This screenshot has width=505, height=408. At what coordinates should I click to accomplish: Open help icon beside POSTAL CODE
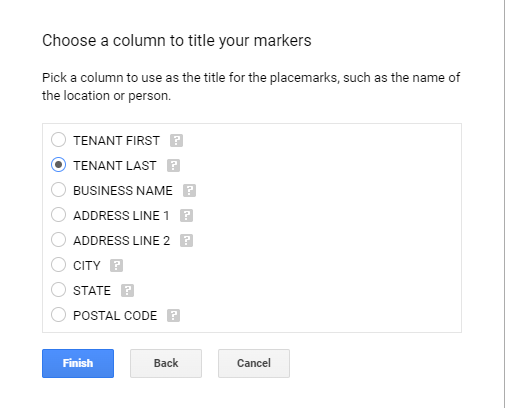click(173, 315)
